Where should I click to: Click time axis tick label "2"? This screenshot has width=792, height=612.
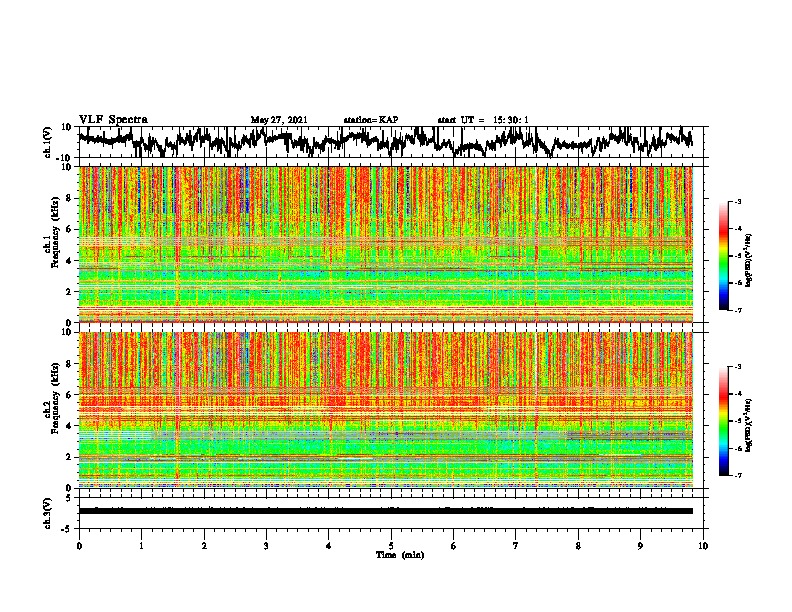coord(204,546)
